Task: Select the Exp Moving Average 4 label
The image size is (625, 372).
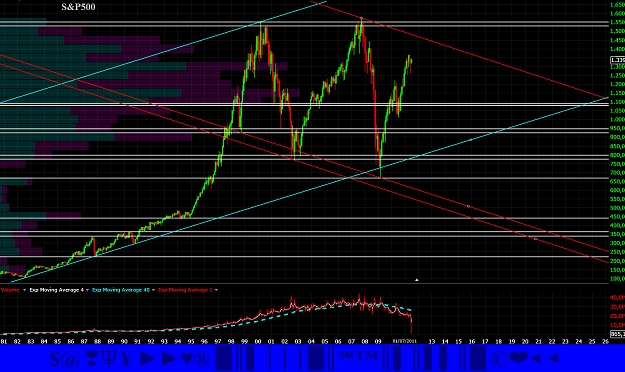Action: [57, 290]
